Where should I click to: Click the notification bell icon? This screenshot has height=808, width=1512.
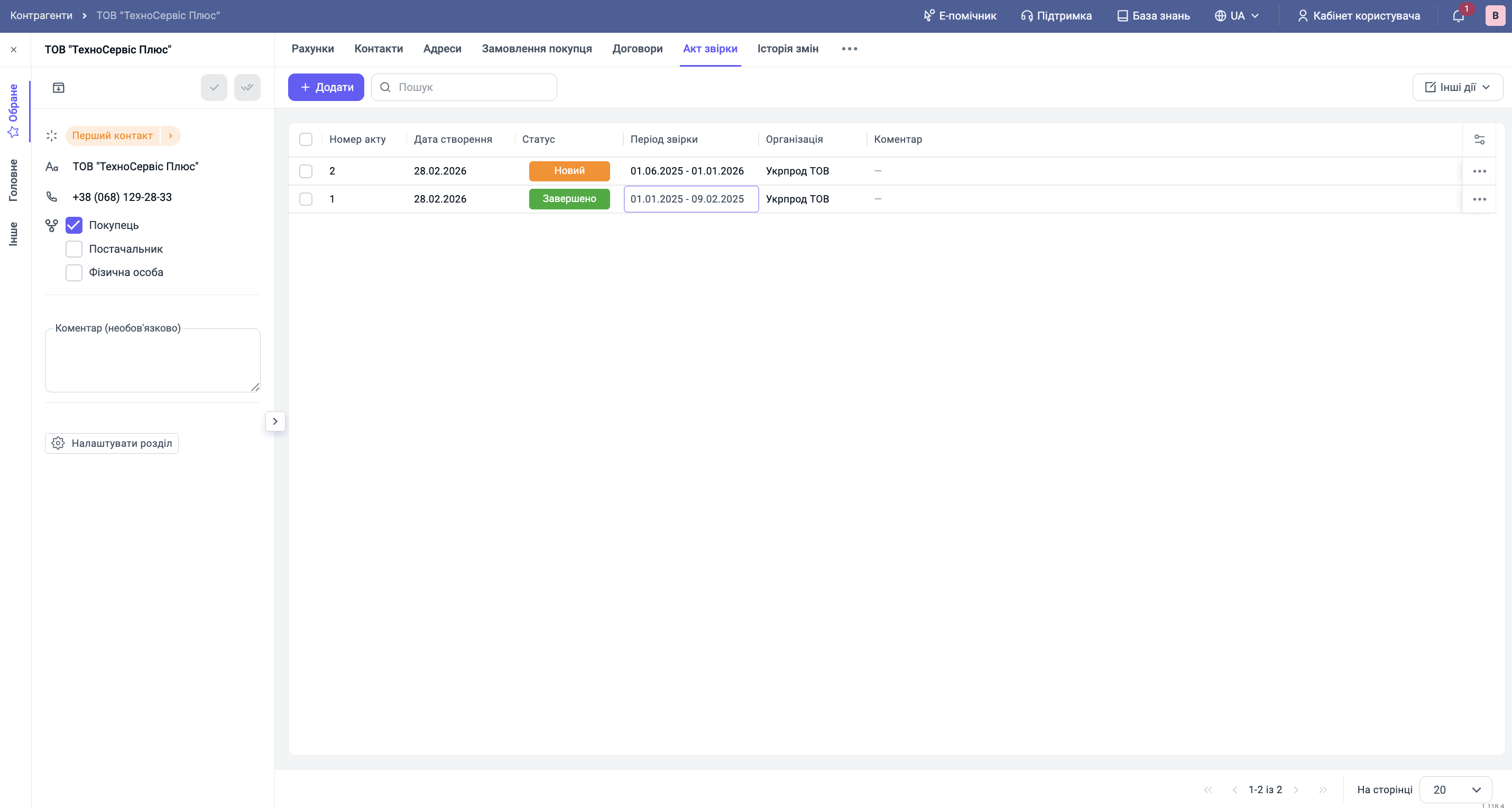[x=1458, y=16]
